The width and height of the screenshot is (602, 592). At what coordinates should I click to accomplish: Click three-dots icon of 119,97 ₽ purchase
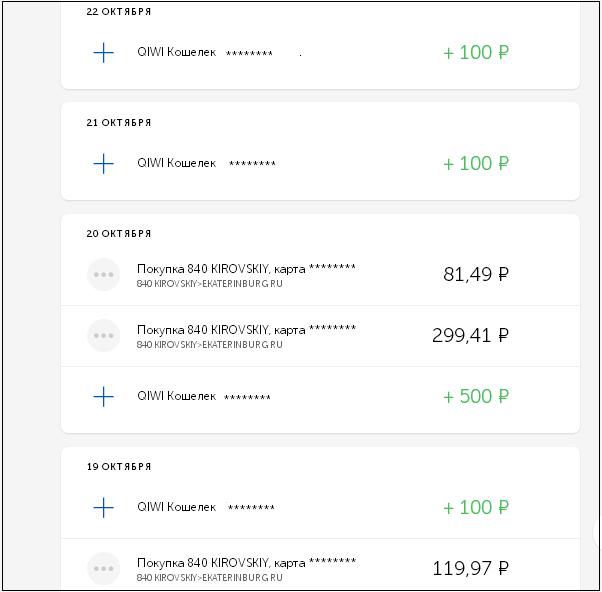coord(103,569)
